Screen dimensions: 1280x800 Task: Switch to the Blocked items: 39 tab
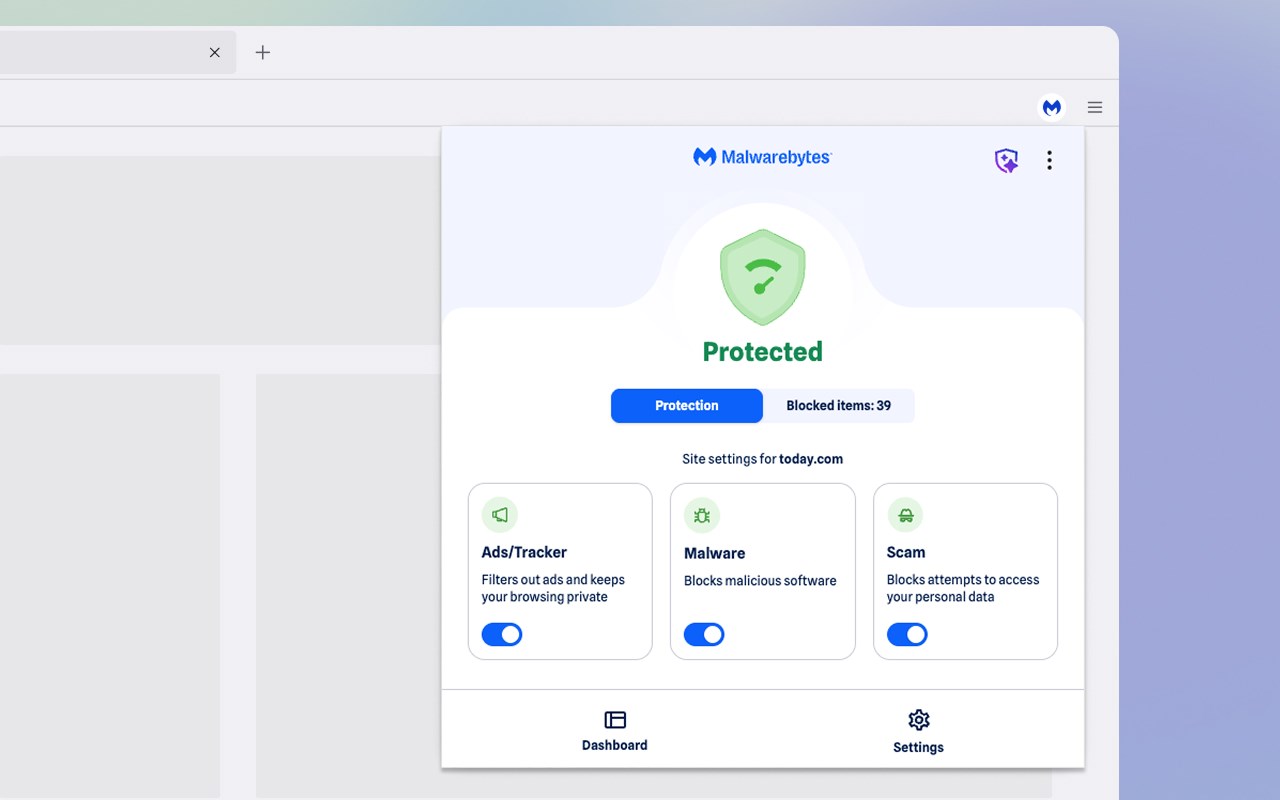point(839,406)
